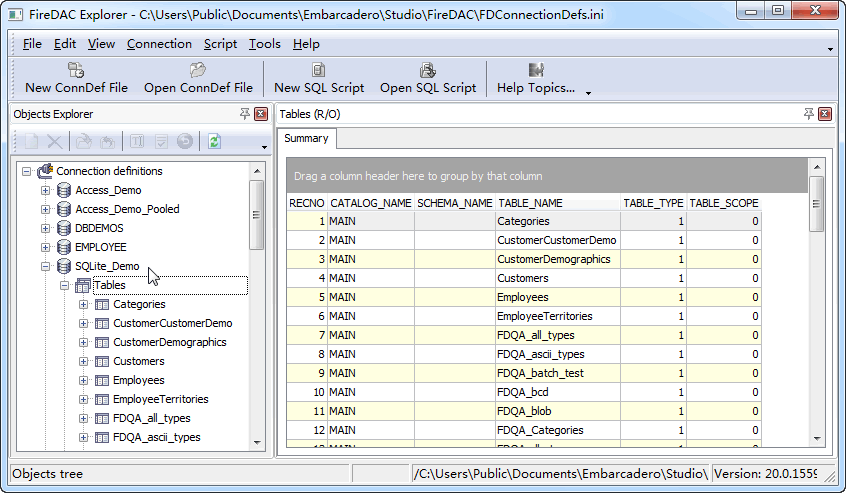Click the SQLite_Demo database icon
The height and width of the screenshot is (493, 846).
click(64, 266)
